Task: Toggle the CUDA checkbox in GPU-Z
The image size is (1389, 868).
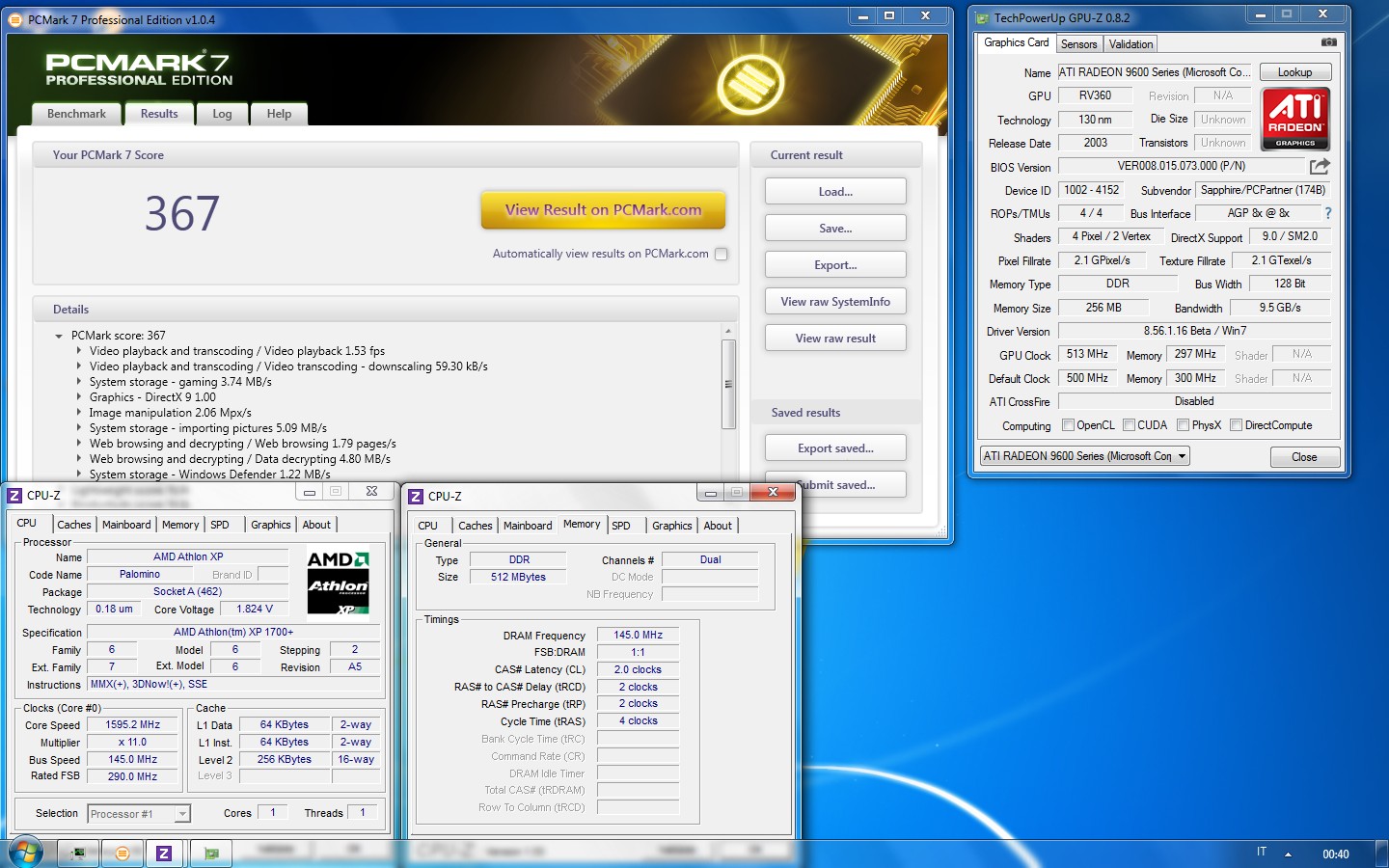Action: tap(1129, 425)
